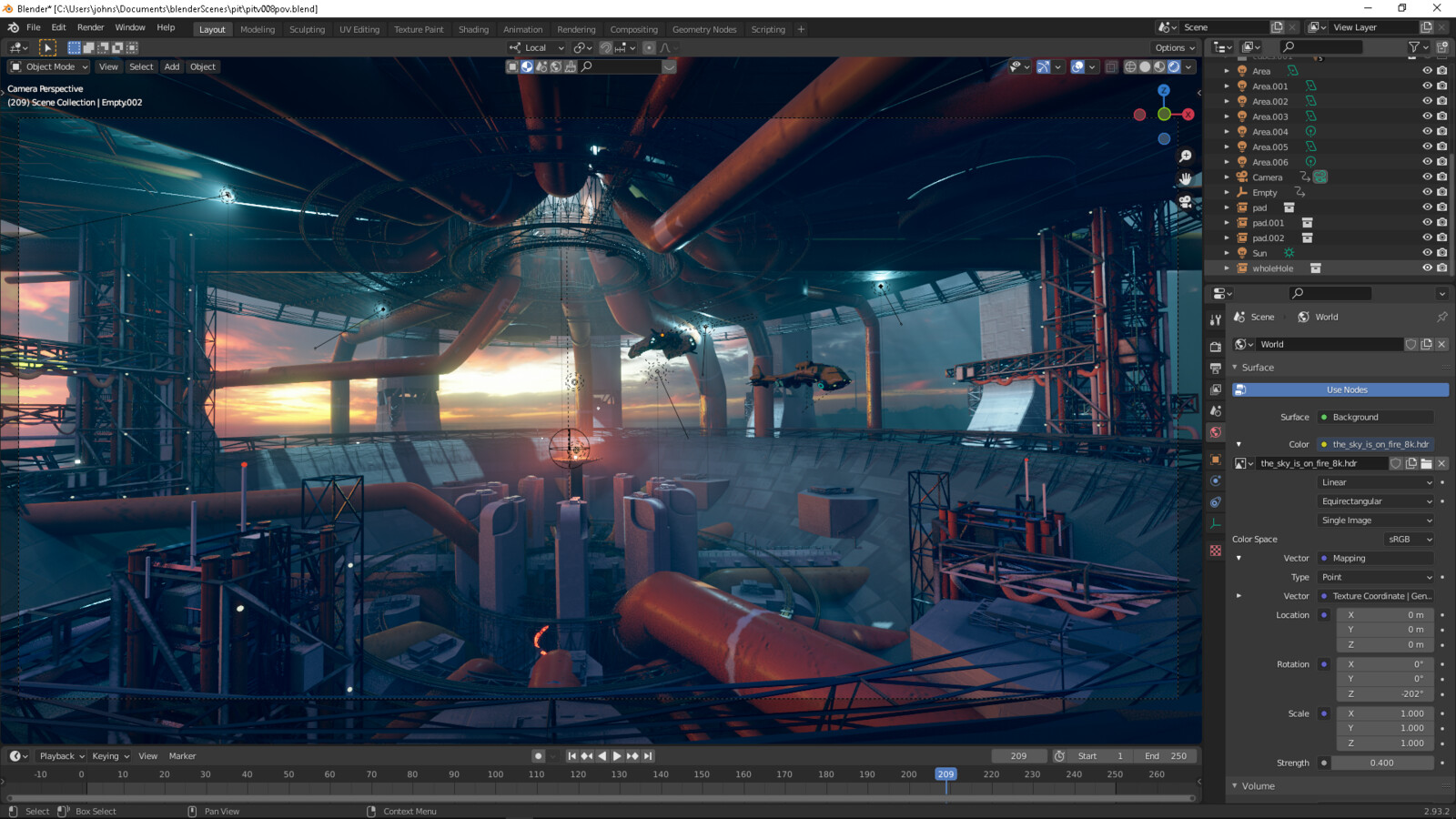Screen dimensions: 1456x819
Task: Open the File menu
Action: tap(34, 27)
